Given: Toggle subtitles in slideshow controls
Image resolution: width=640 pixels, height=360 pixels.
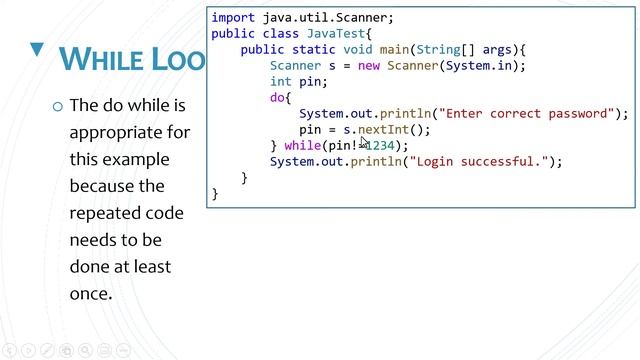Looking at the screenshot, I should pos(104,350).
